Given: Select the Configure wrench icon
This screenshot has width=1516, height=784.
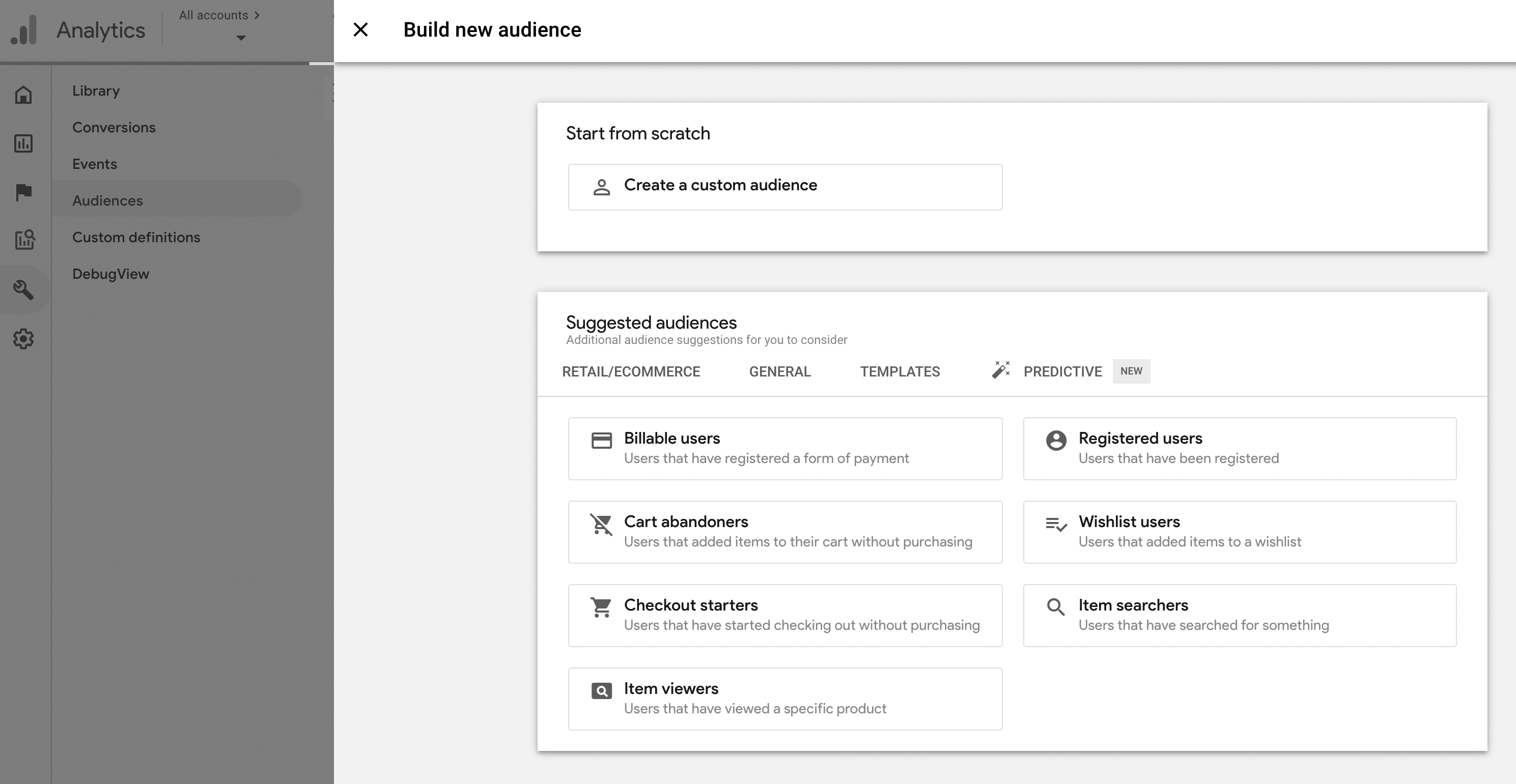Looking at the screenshot, I should [x=23, y=289].
